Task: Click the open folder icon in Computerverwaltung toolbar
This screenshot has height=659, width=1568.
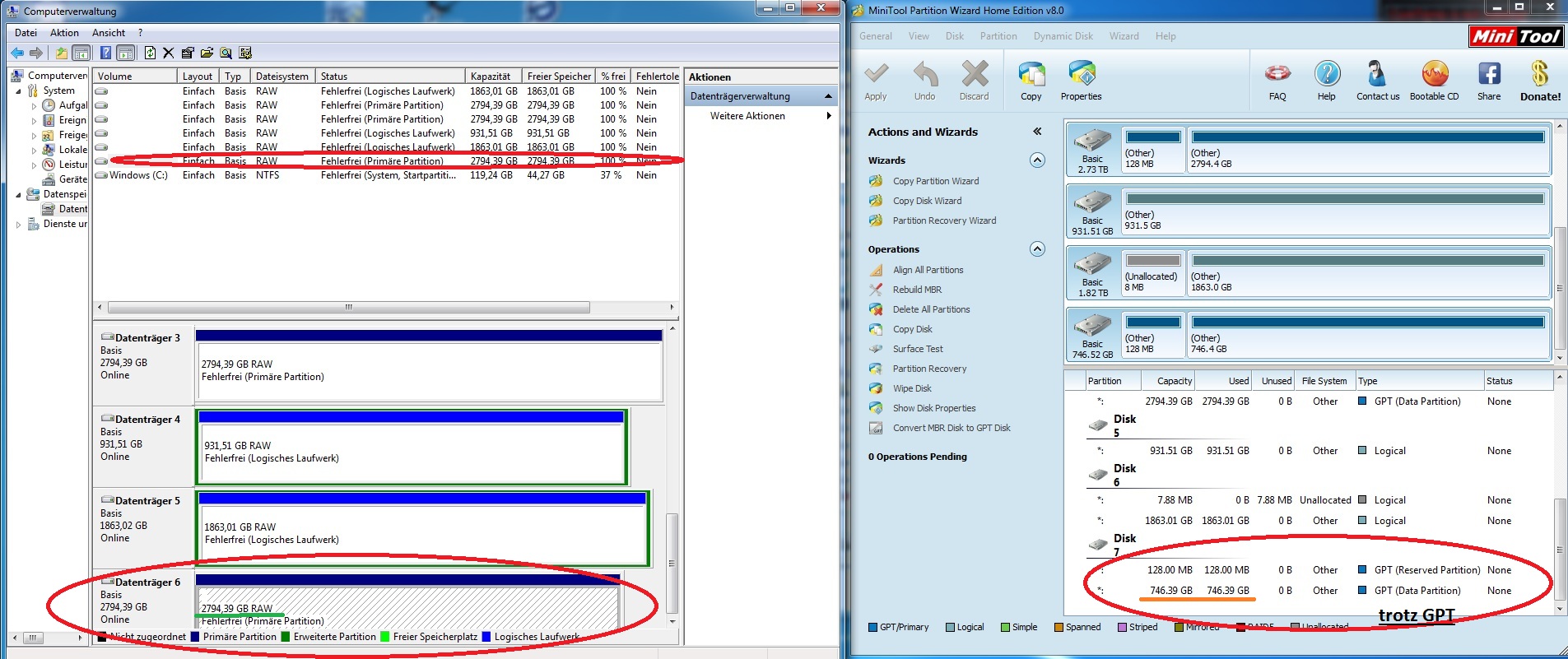Action: 207,53
